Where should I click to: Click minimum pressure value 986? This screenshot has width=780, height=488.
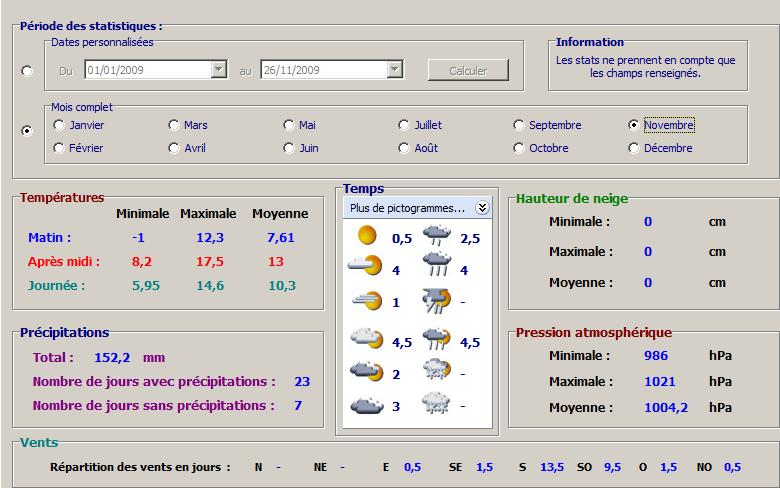point(656,356)
